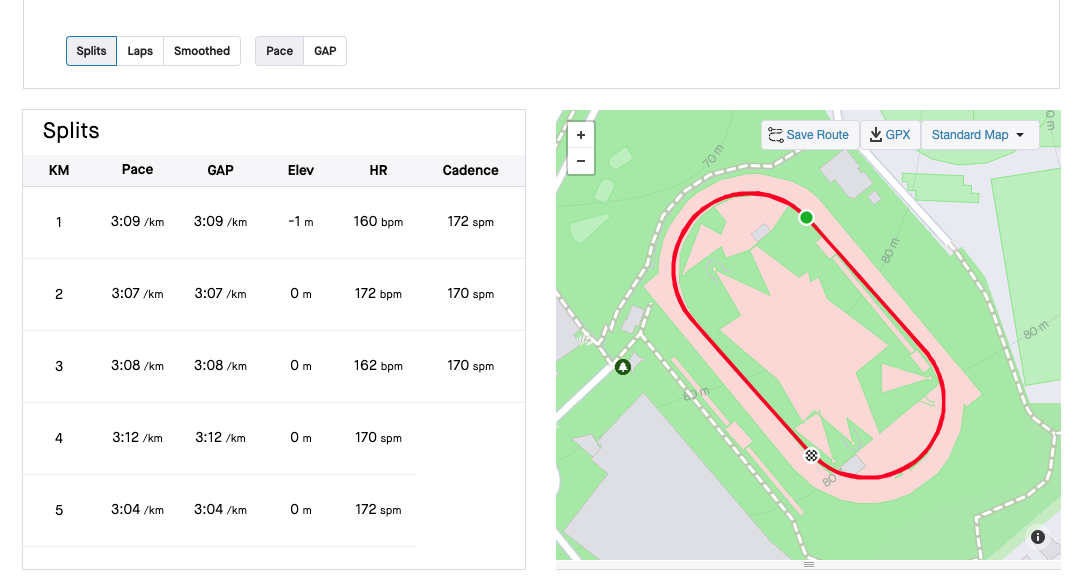Click the Save Route path icon
This screenshot has height=584, width=1074.
coord(775,135)
